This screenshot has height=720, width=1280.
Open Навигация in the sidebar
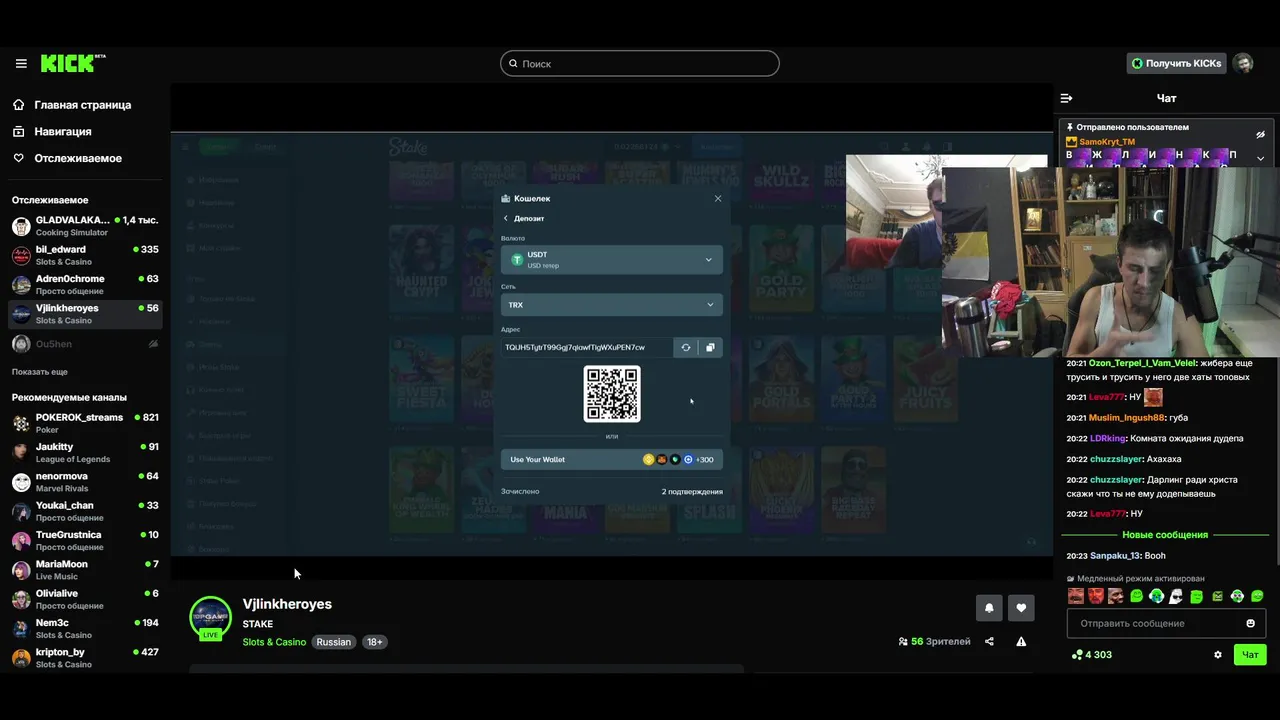tap(63, 132)
